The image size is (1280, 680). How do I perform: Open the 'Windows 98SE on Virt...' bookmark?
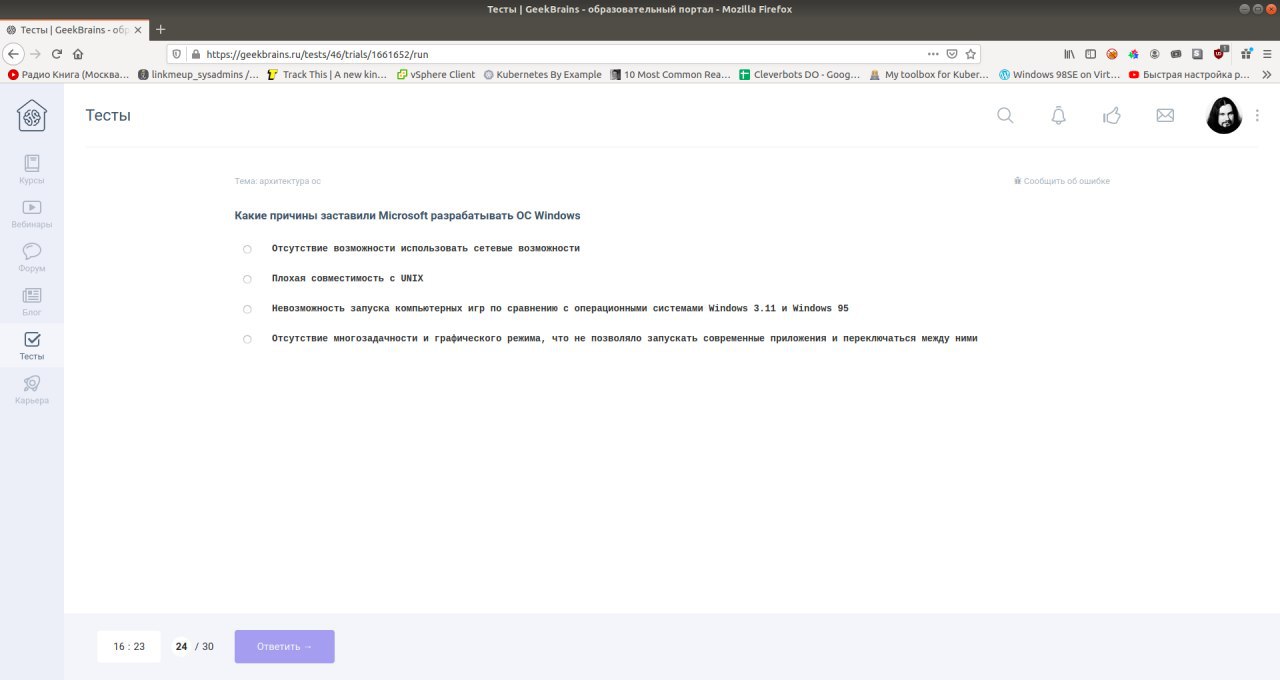pos(1059,74)
